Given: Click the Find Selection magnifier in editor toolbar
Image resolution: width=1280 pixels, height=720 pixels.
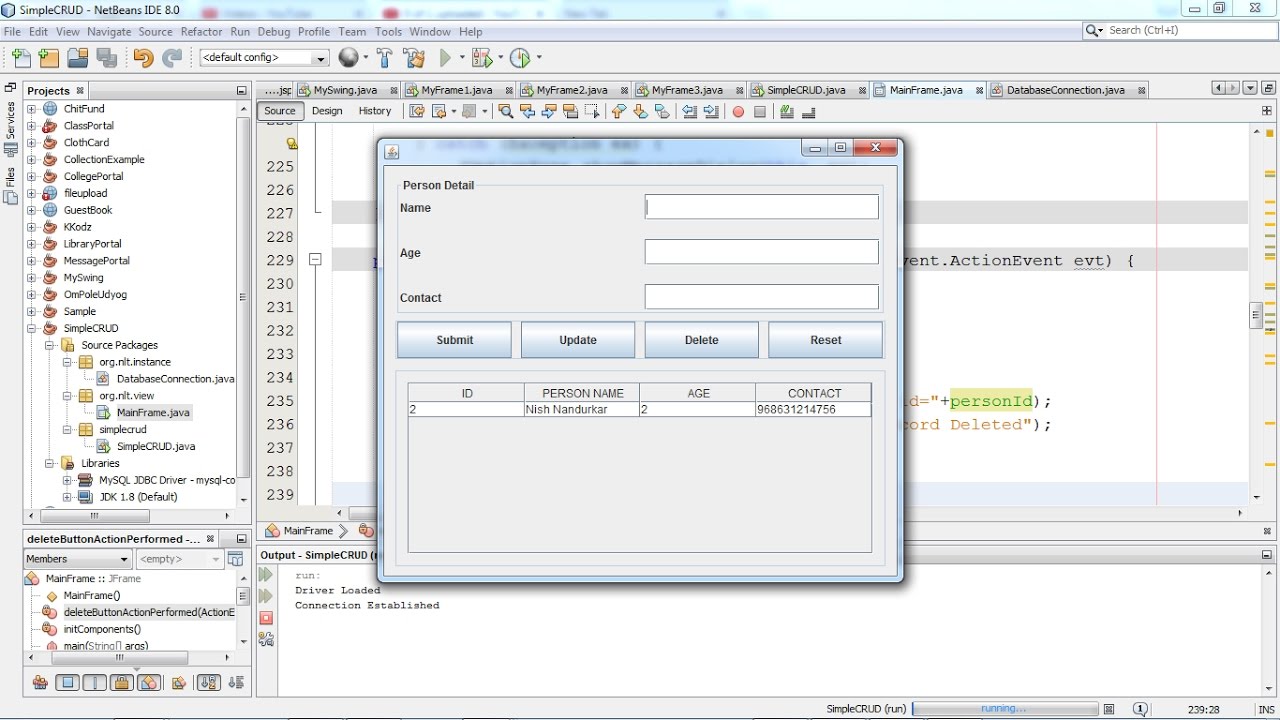Looking at the screenshot, I should pos(506,111).
